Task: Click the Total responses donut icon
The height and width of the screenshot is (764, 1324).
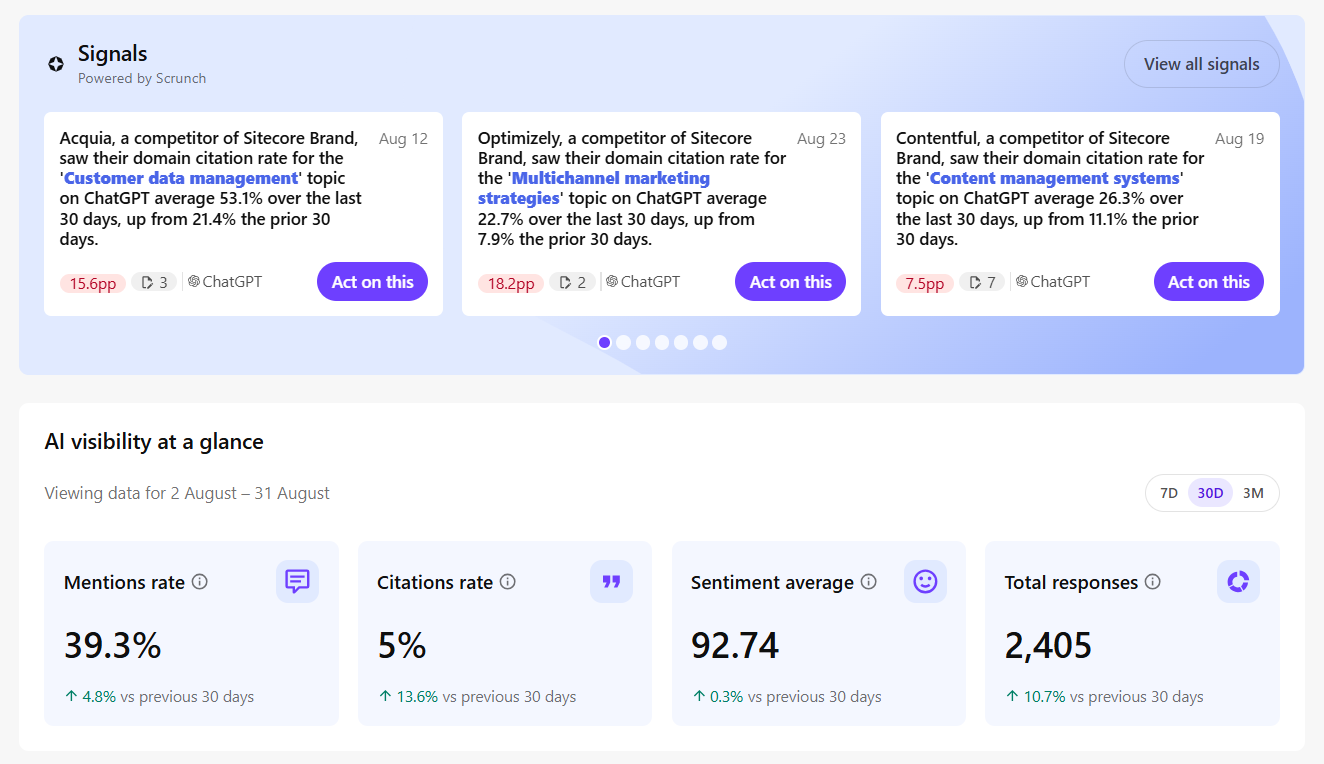Action: (x=1238, y=581)
